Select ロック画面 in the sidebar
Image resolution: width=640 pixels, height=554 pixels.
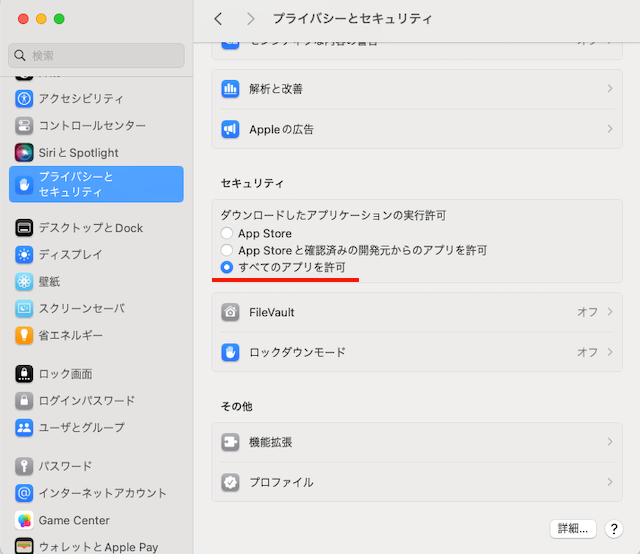coord(96,374)
